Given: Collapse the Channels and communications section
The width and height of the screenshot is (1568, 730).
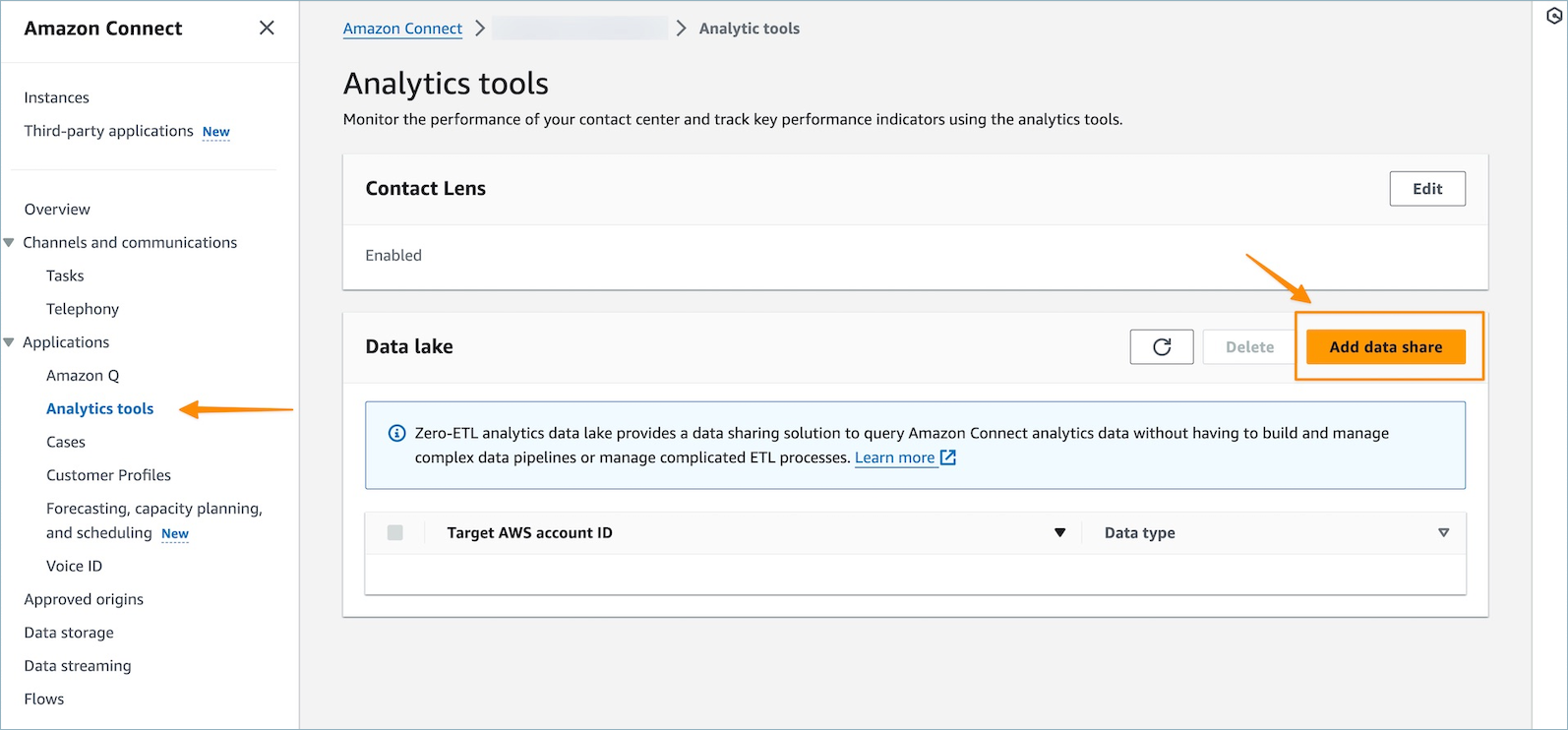Looking at the screenshot, I should [x=10, y=243].
